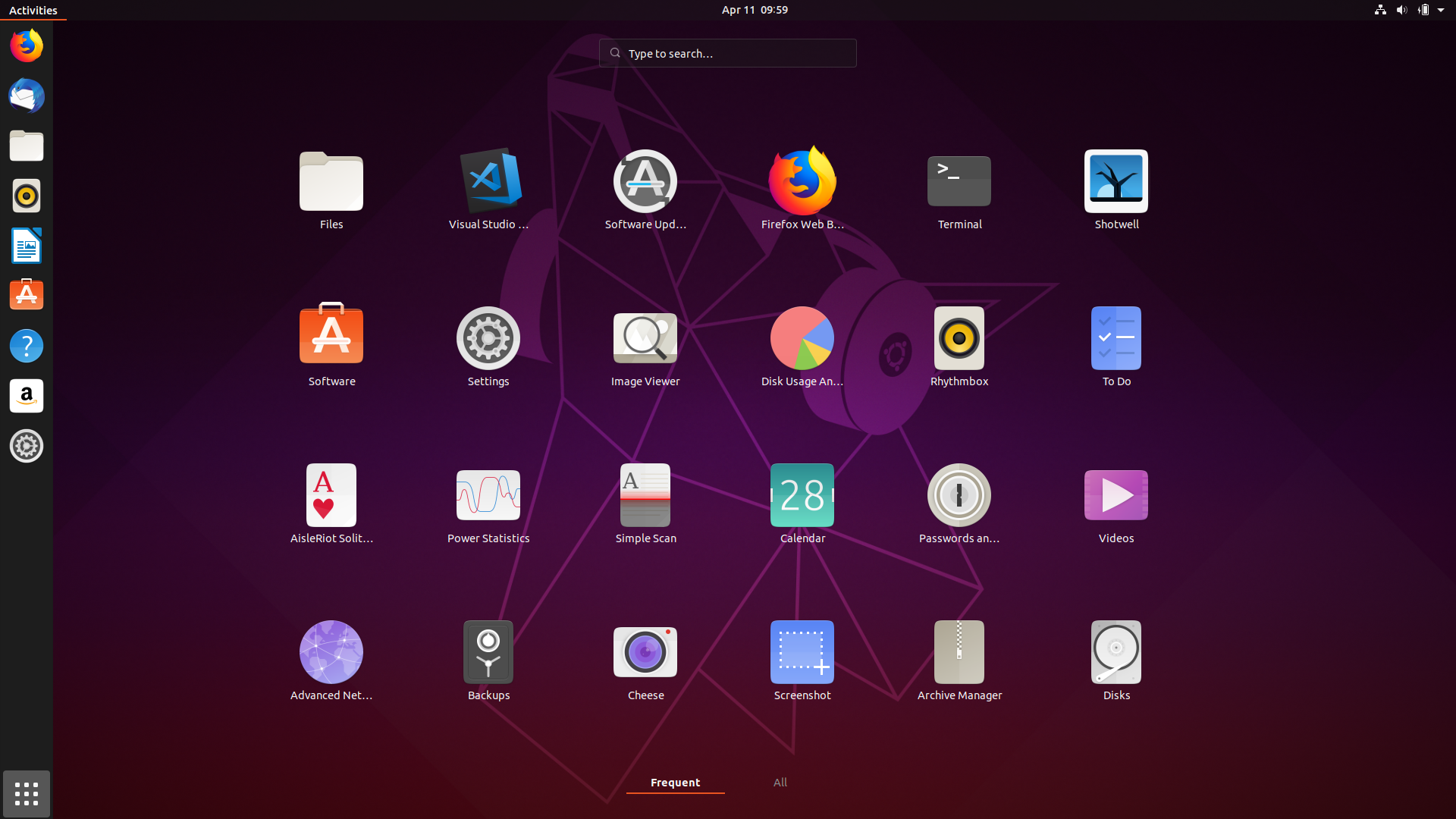The image size is (1456, 819).
Task: Click the search input field
Action: pos(728,53)
